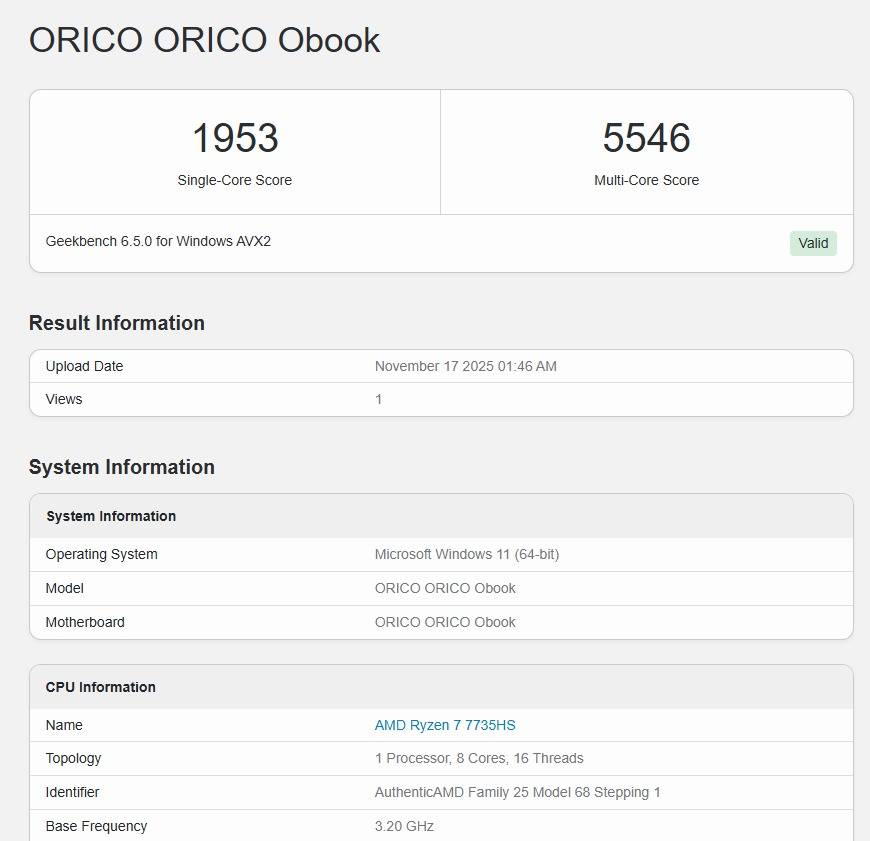Viewport: 870px width, 841px height.
Task: Click the Identifier value AuthenticAMD Family 25
Action: point(517,792)
